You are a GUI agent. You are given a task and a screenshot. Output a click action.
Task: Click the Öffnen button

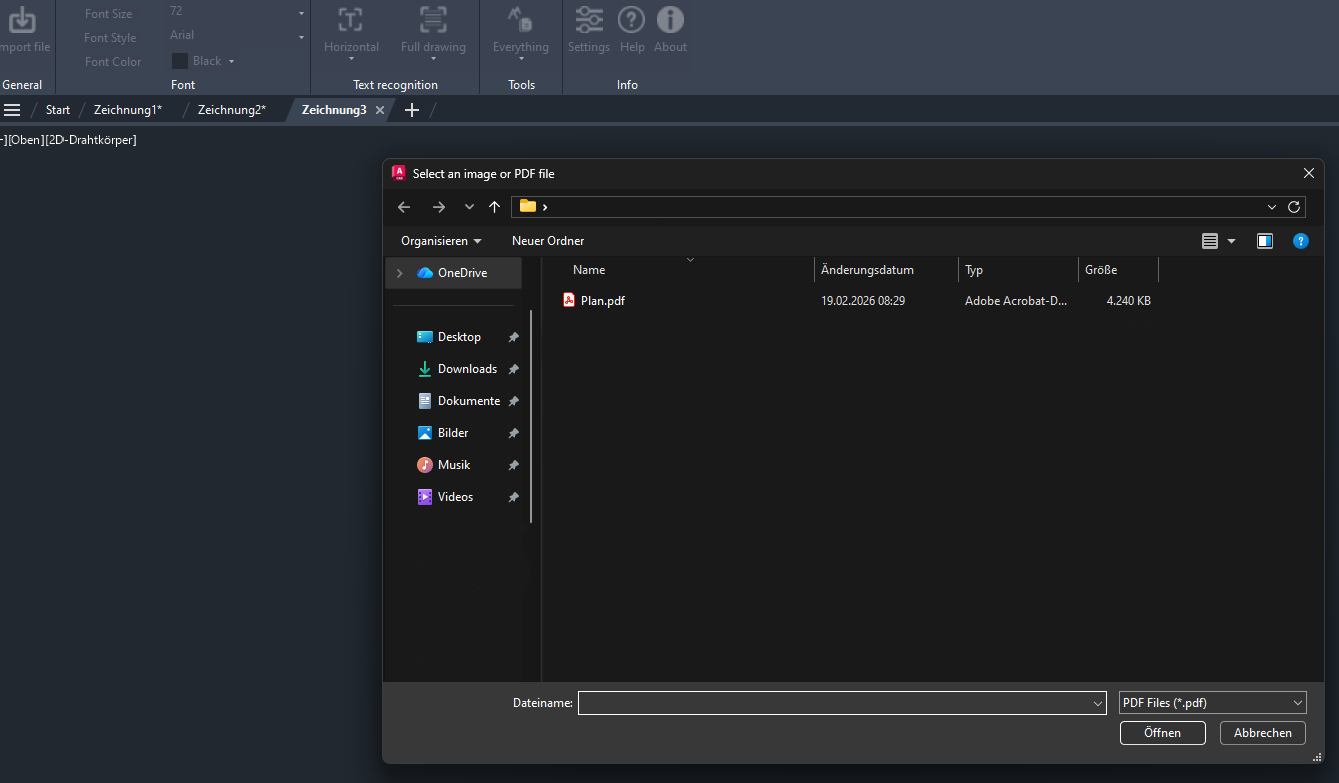coord(1163,733)
